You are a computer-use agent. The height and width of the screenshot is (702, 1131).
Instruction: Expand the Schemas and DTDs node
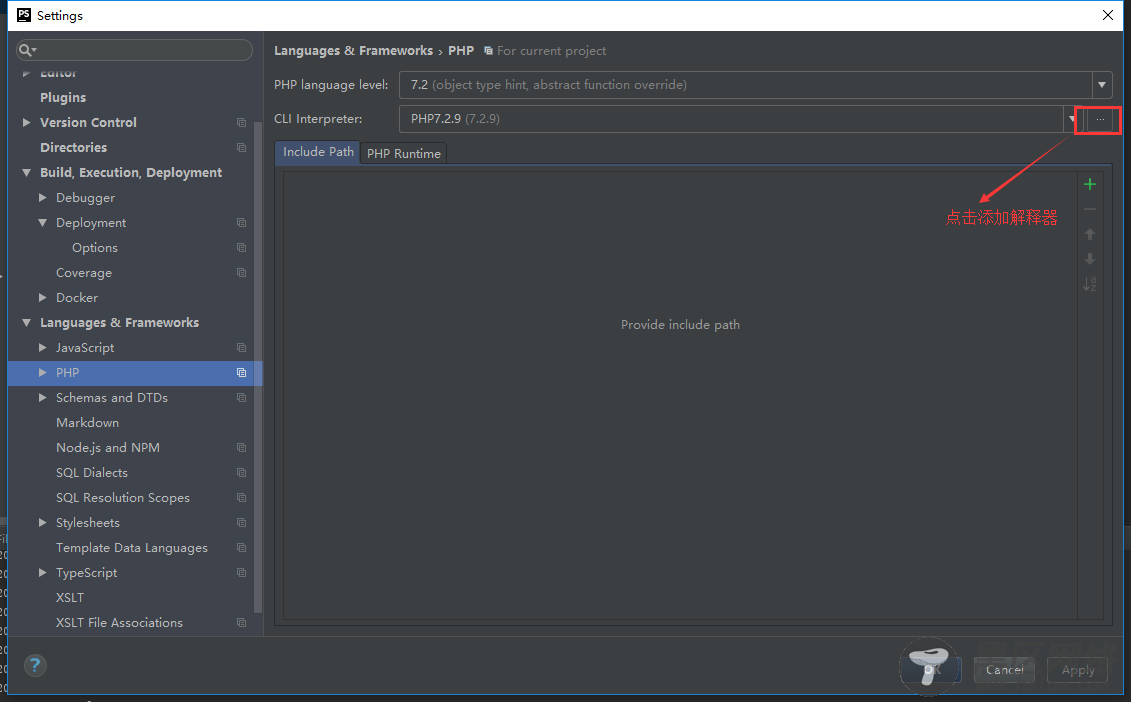(x=43, y=398)
